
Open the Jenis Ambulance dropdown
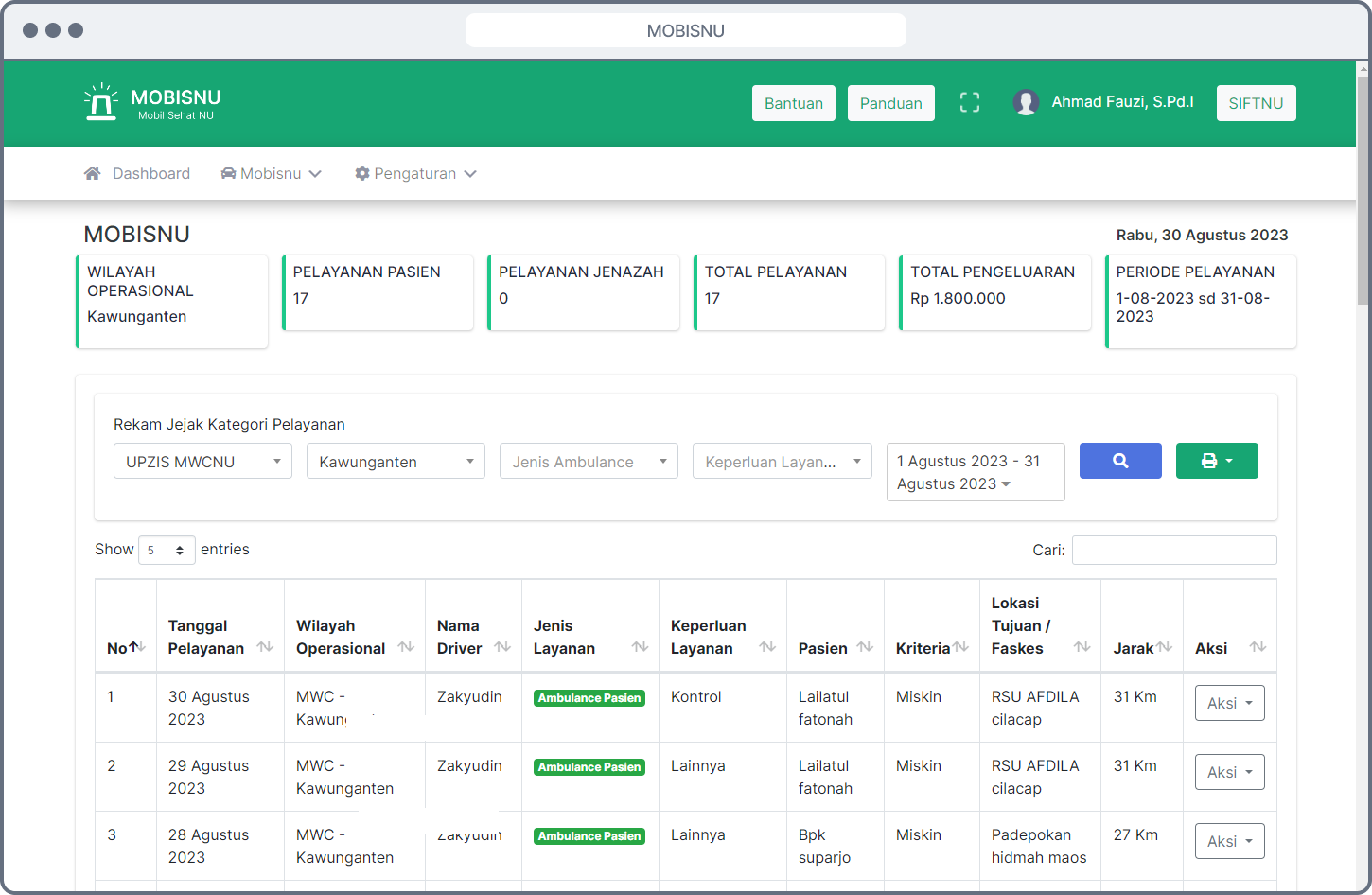point(589,462)
